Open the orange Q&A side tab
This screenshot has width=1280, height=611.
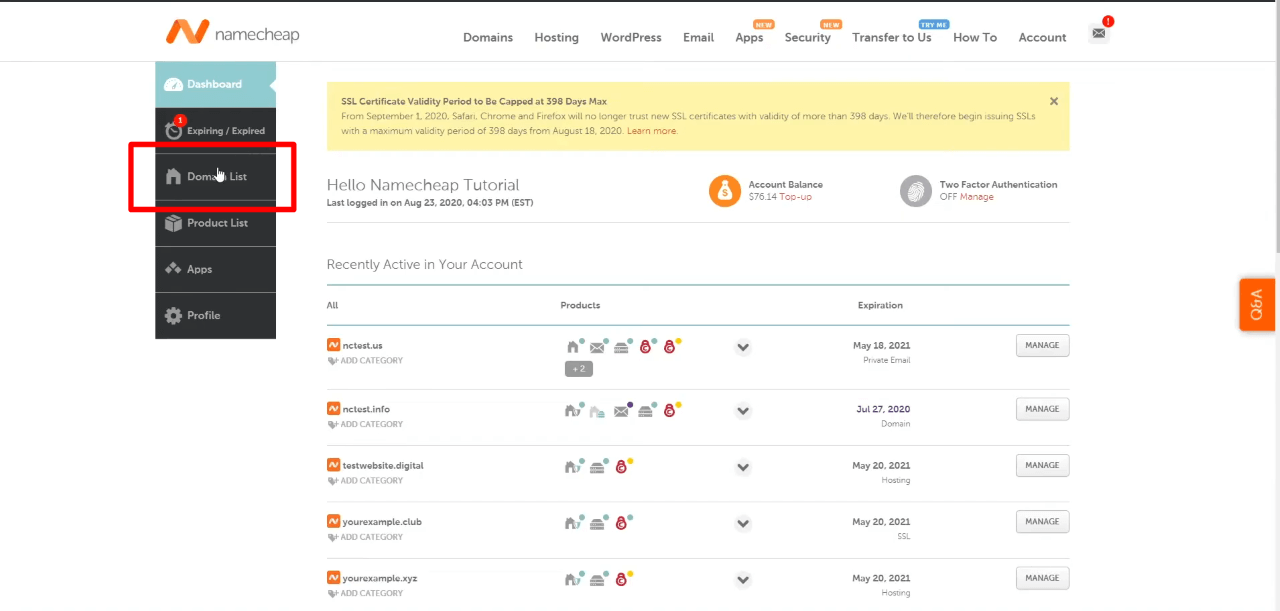pyautogui.click(x=1257, y=304)
